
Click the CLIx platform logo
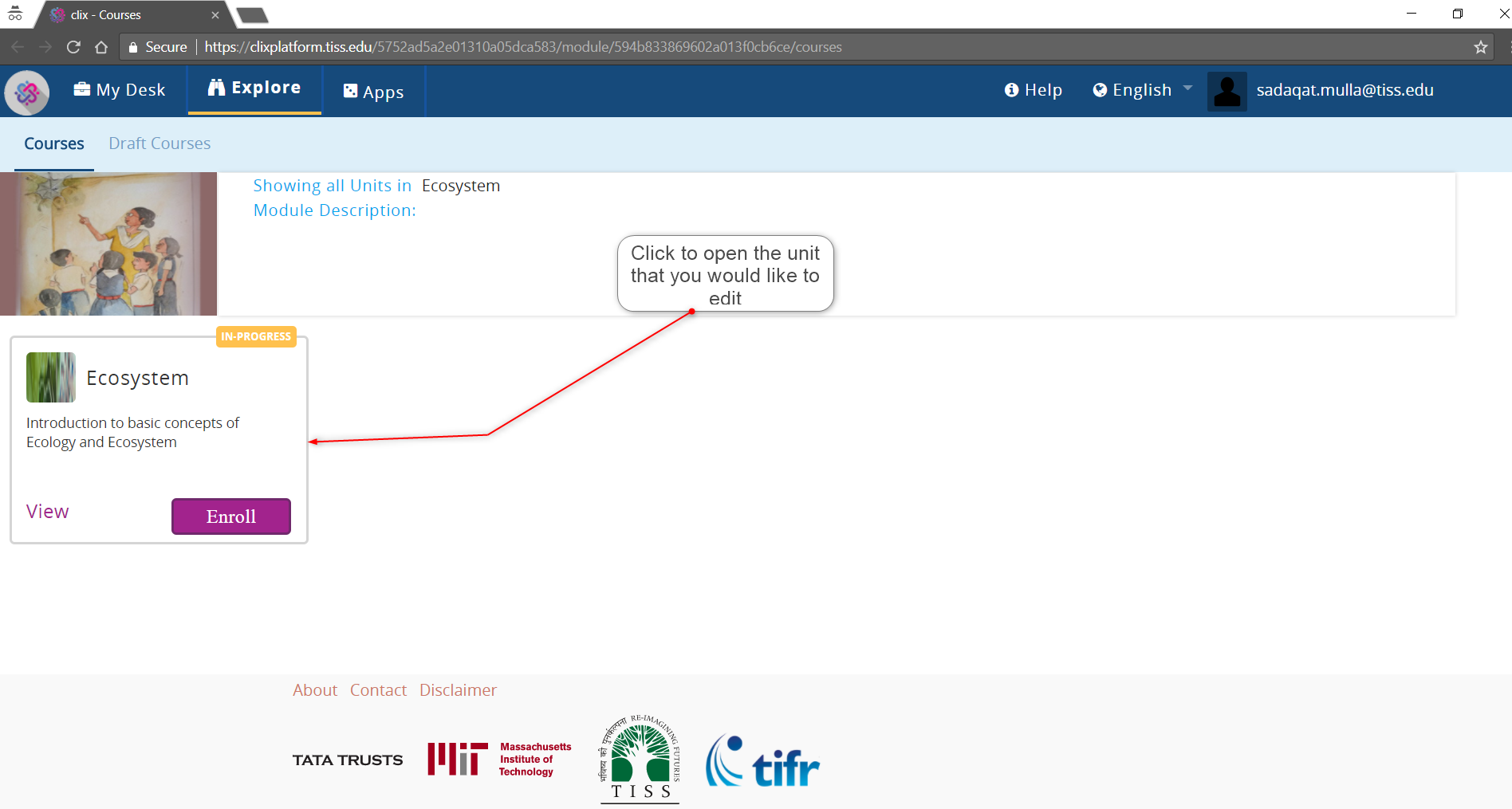coord(27,92)
